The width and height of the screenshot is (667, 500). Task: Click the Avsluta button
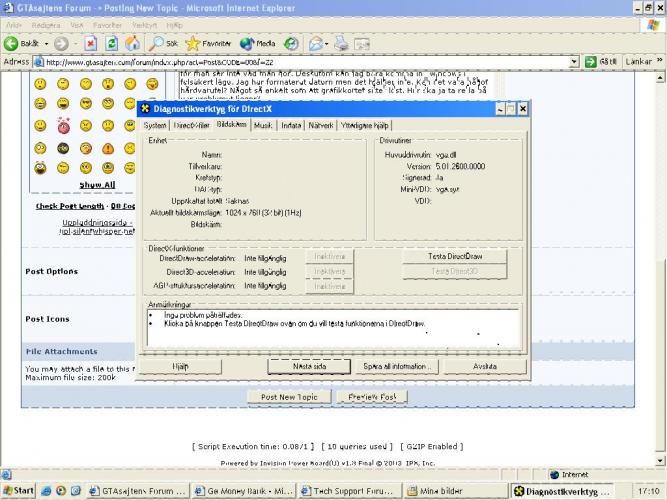tap(485, 367)
